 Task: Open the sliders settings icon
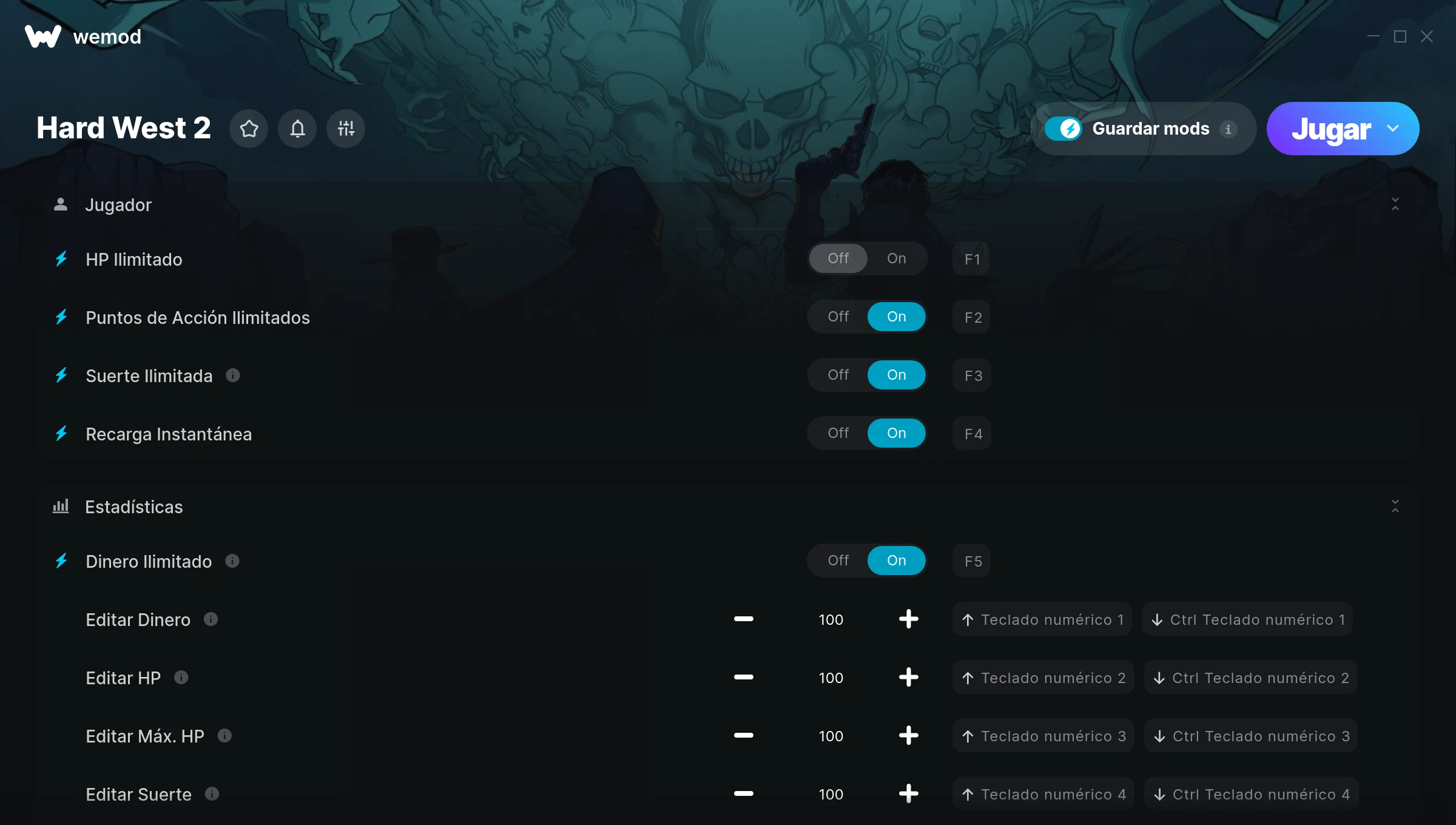point(346,129)
